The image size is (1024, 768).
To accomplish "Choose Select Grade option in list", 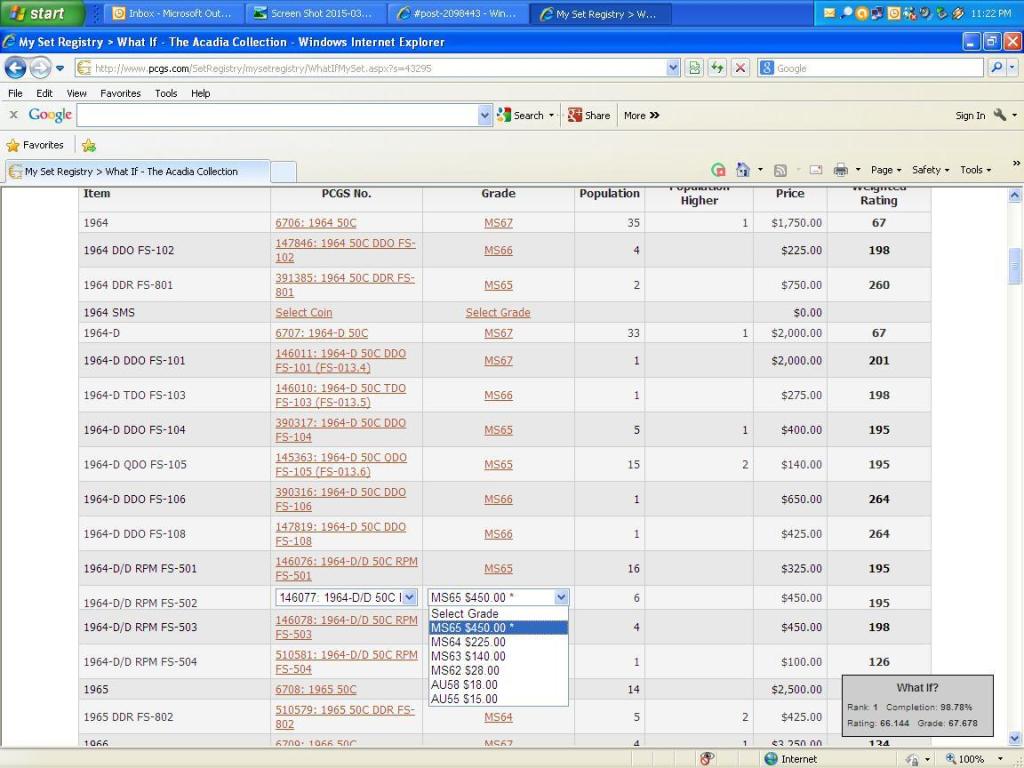I will [x=498, y=614].
